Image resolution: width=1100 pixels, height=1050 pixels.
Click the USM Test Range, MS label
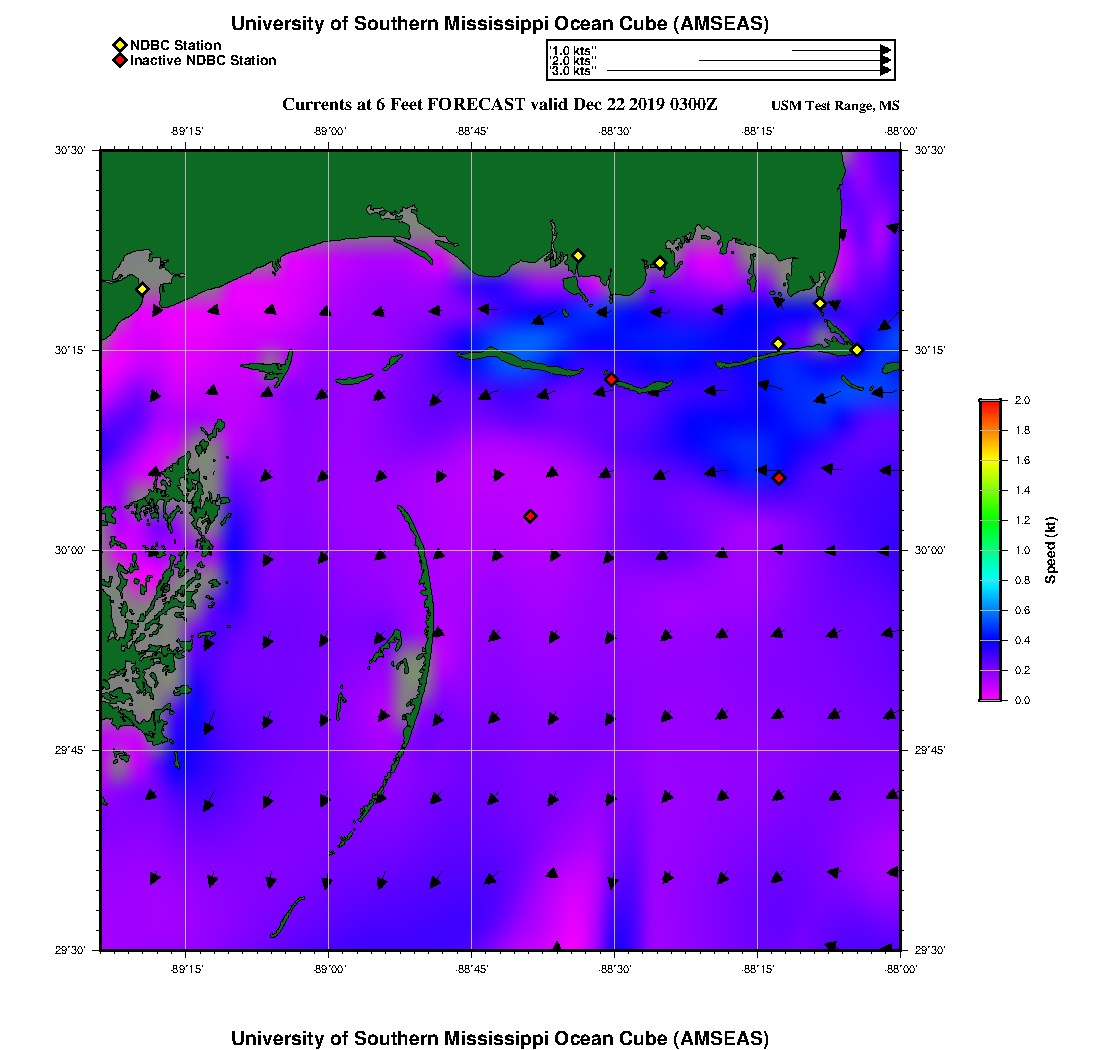pos(835,106)
